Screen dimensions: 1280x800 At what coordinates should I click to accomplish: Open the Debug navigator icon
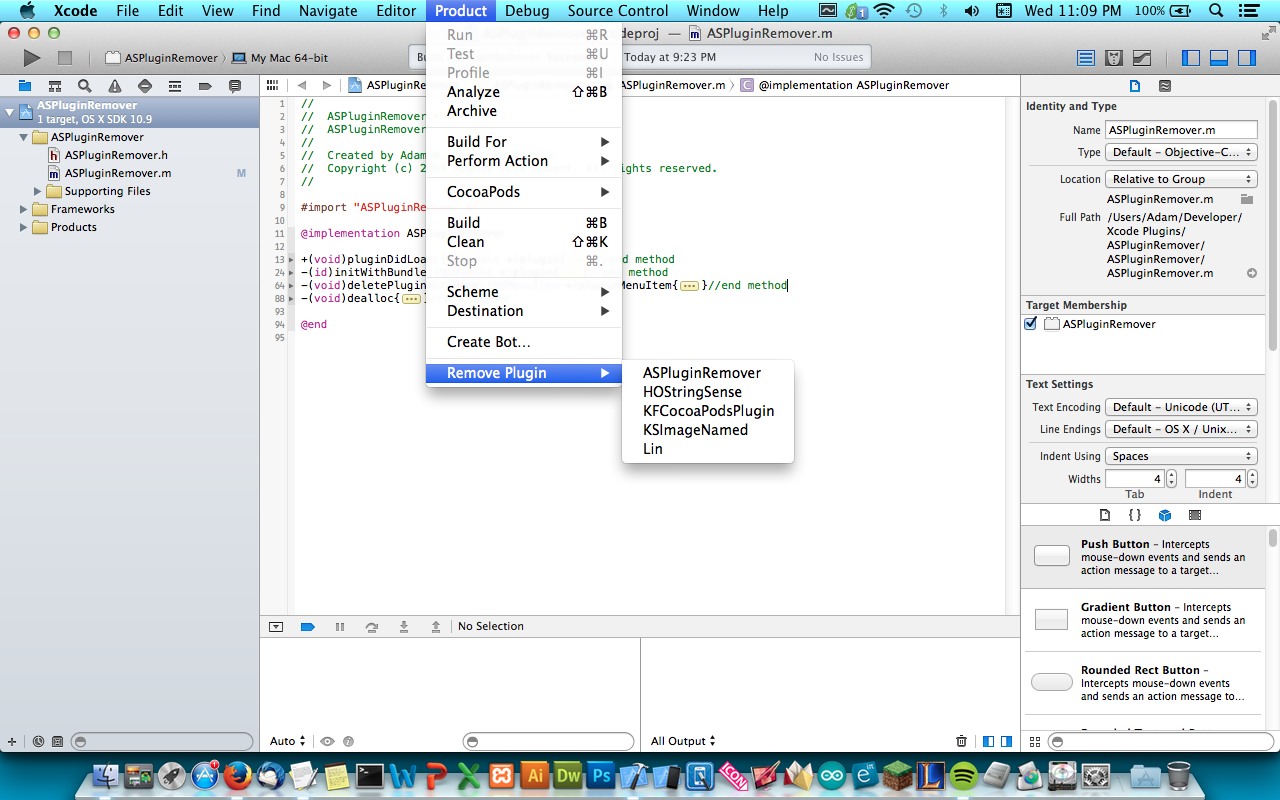click(175, 86)
